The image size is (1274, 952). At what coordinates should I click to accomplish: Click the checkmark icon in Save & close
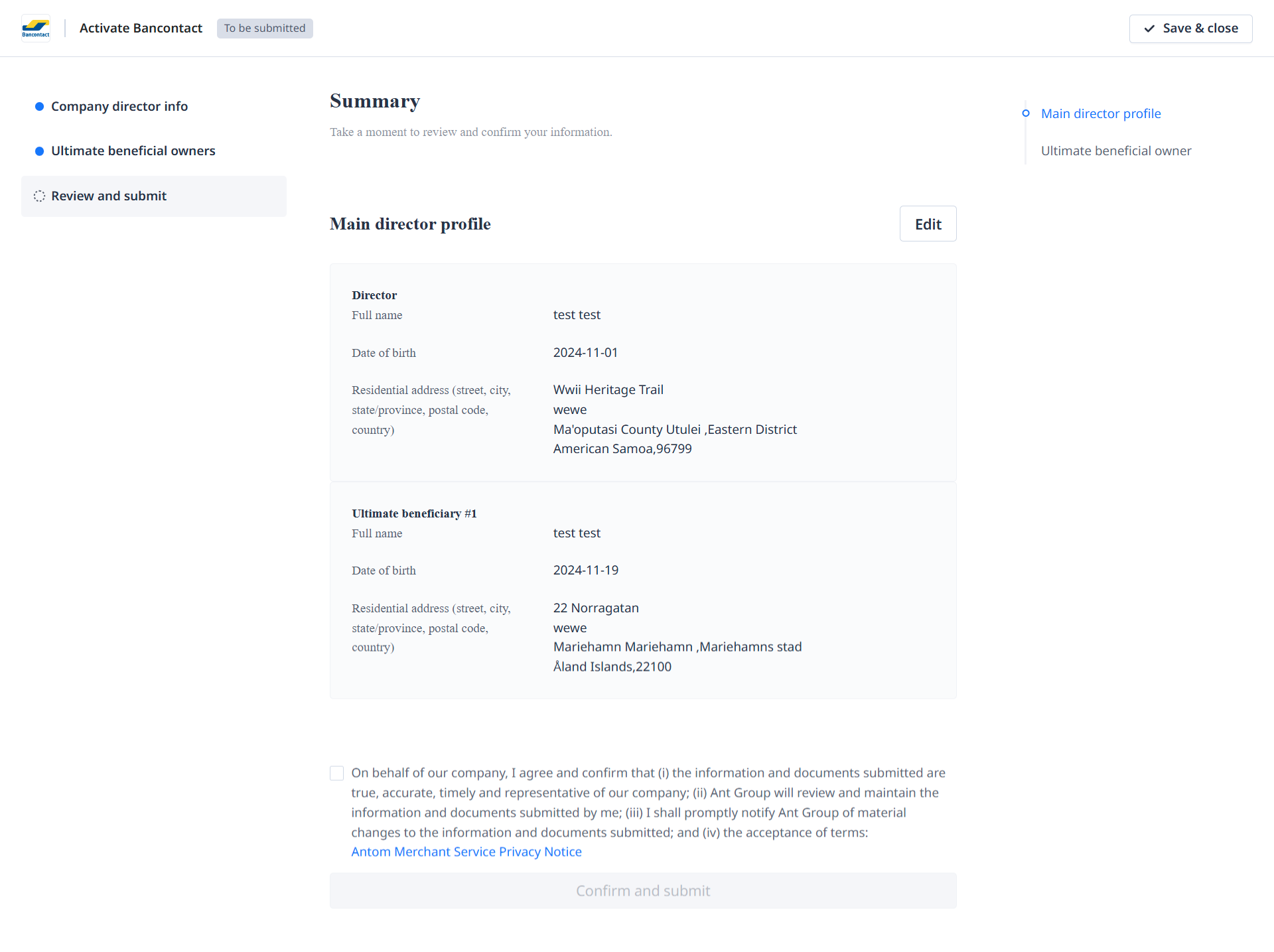pyautogui.click(x=1149, y=29)
